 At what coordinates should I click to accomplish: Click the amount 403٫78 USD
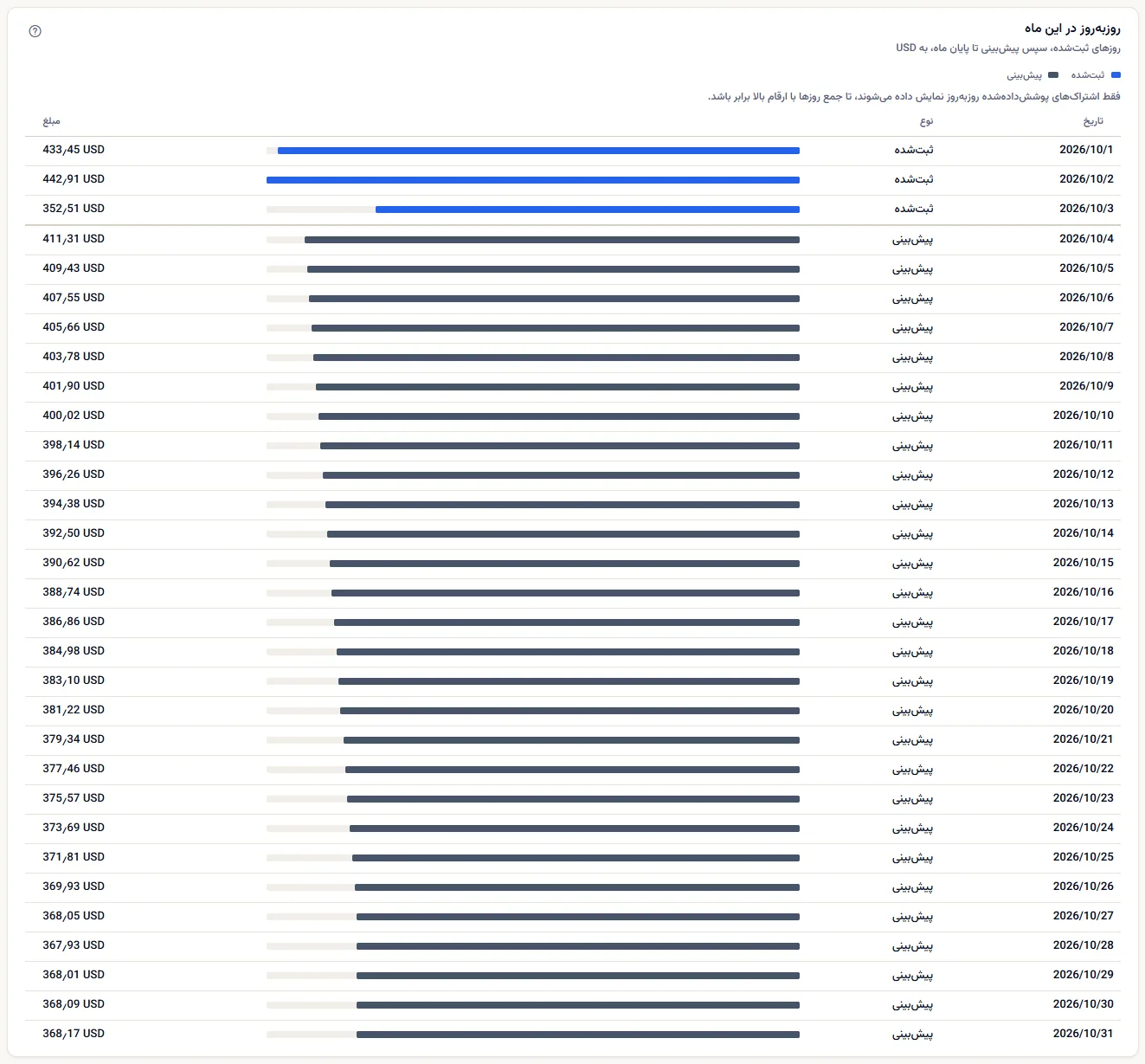pyautogui.click(x=74, y=357)
